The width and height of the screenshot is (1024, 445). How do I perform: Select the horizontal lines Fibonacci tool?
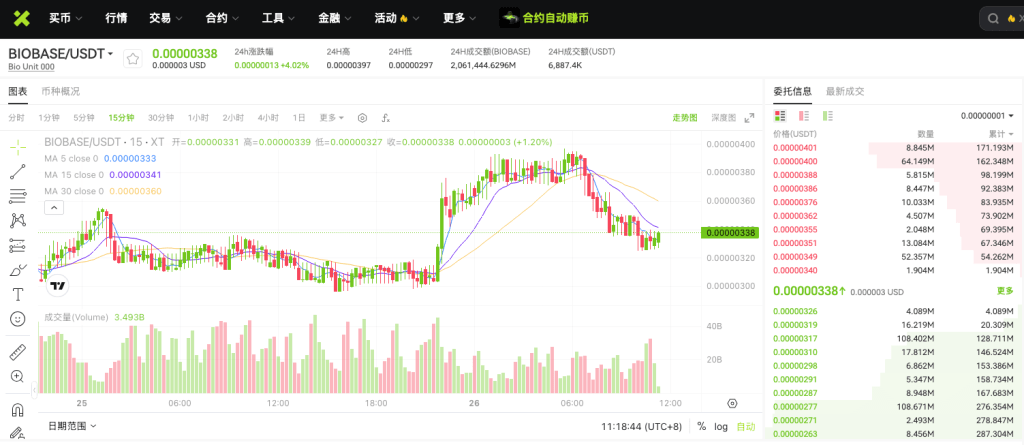(x=18, y=196)
